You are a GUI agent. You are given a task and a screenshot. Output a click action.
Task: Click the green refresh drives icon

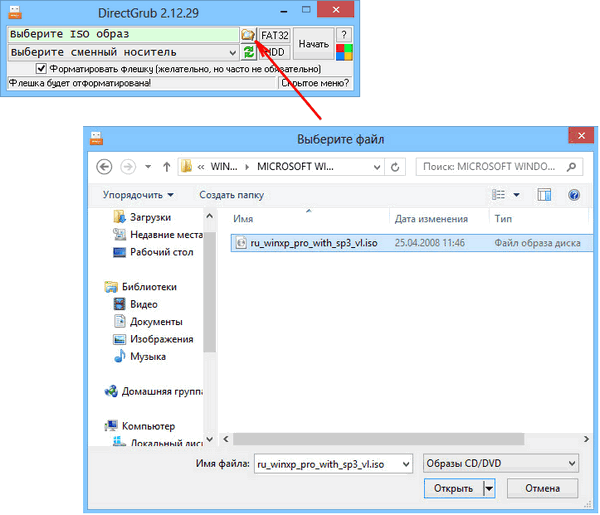[x=248, y=52]
